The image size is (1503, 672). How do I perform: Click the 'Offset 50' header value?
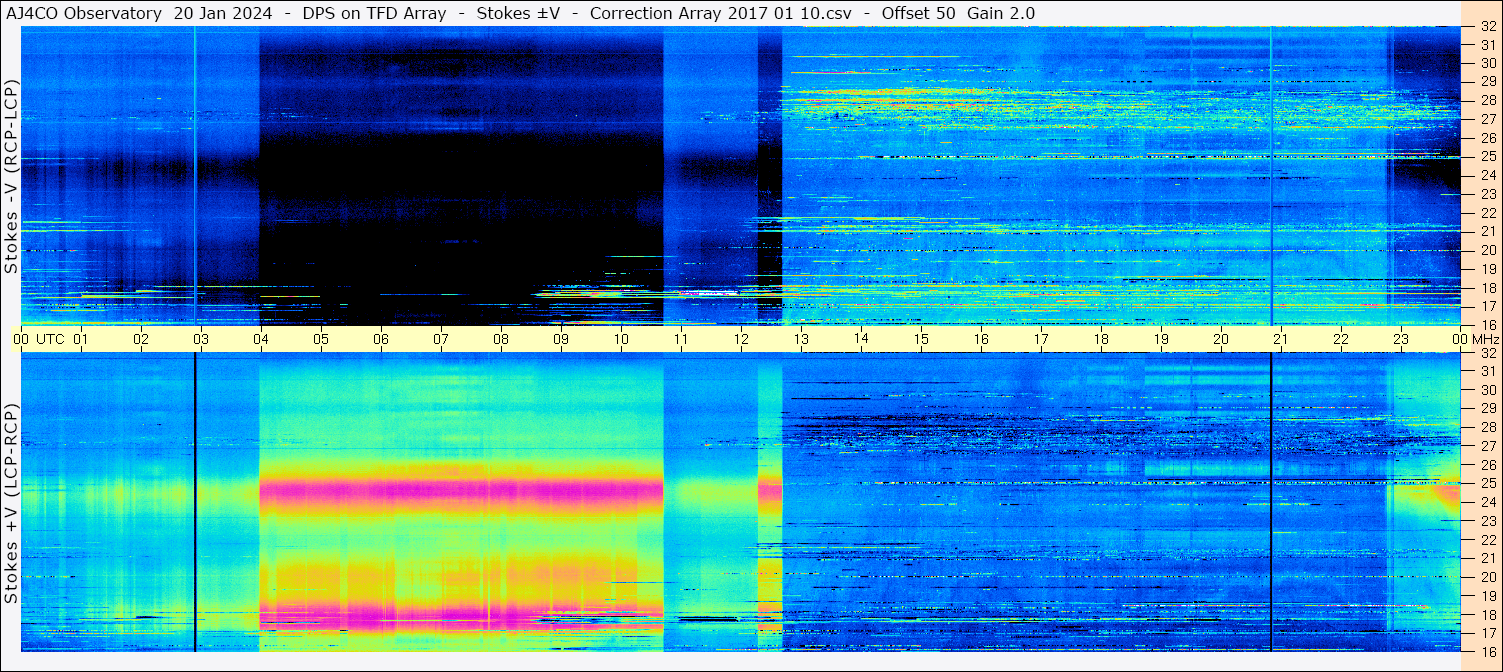917,13
